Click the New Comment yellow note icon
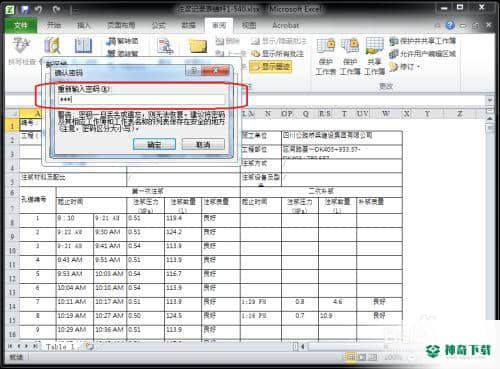The height and width of the screenshot is (369, 500). [x=198, y=46]
